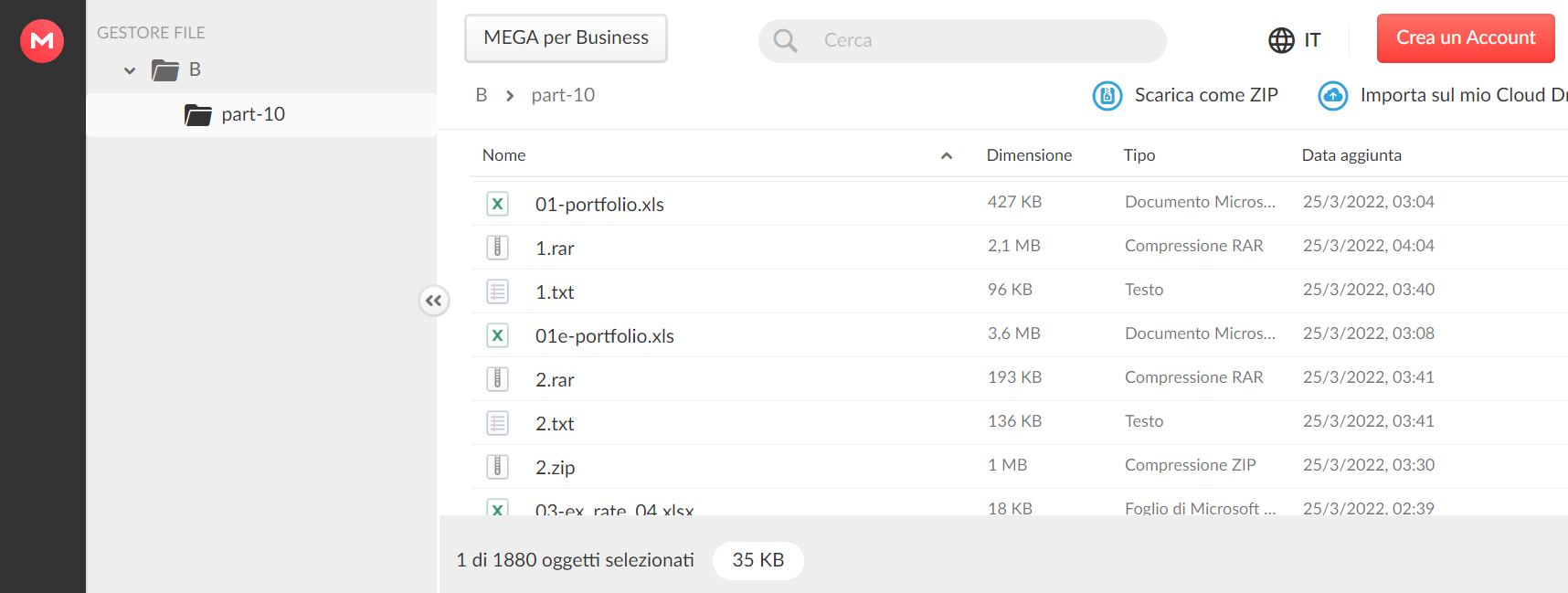Select part-10 folder in the tree

tap(253, 114)
